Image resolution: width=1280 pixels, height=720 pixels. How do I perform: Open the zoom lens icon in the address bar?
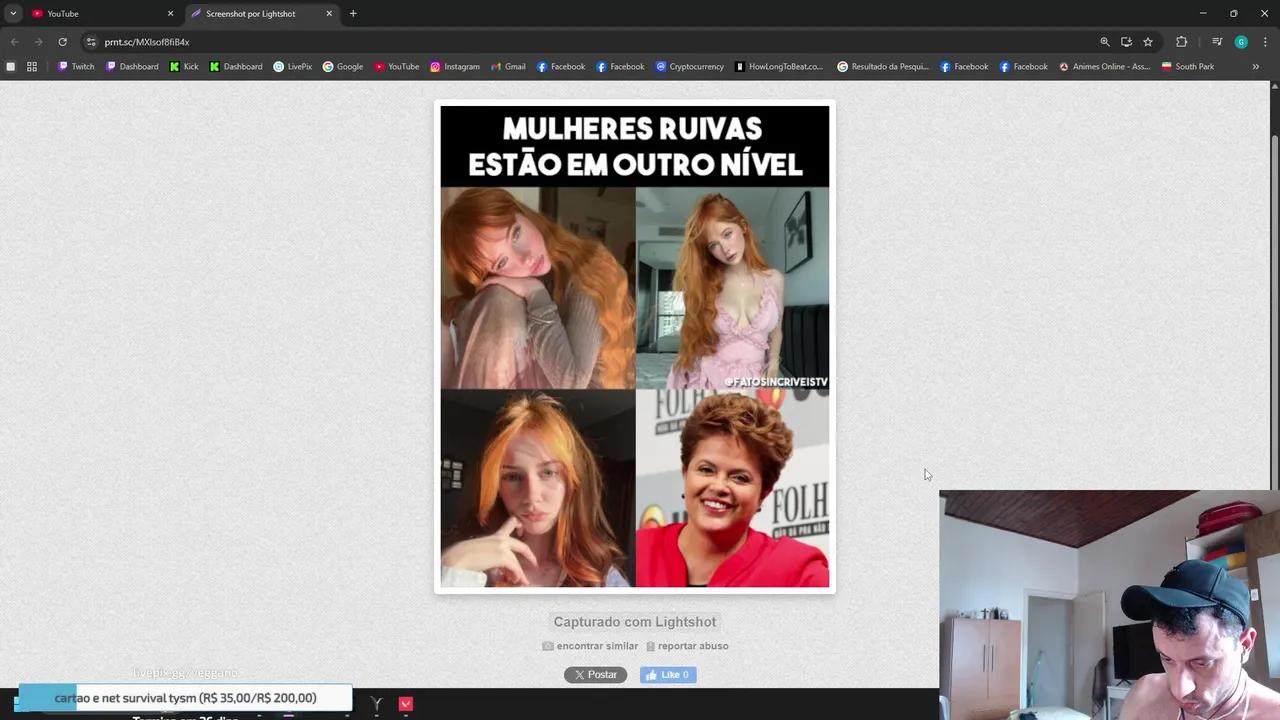pos(1104,42)
